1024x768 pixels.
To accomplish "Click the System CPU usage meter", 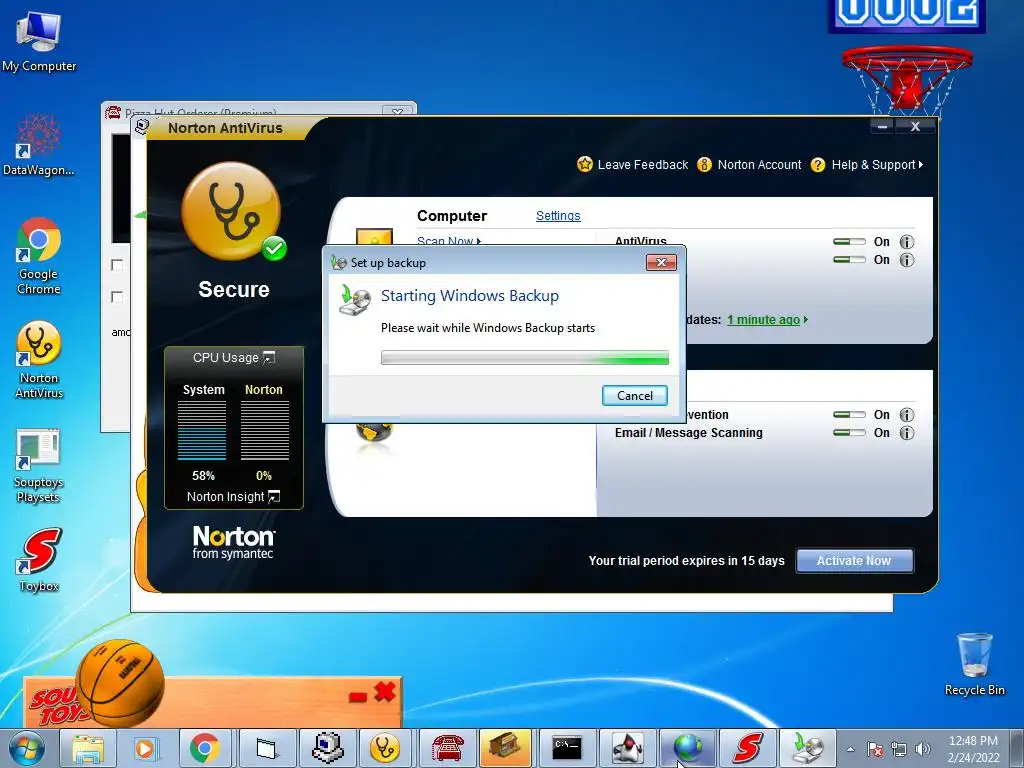I will pos(202,429).
